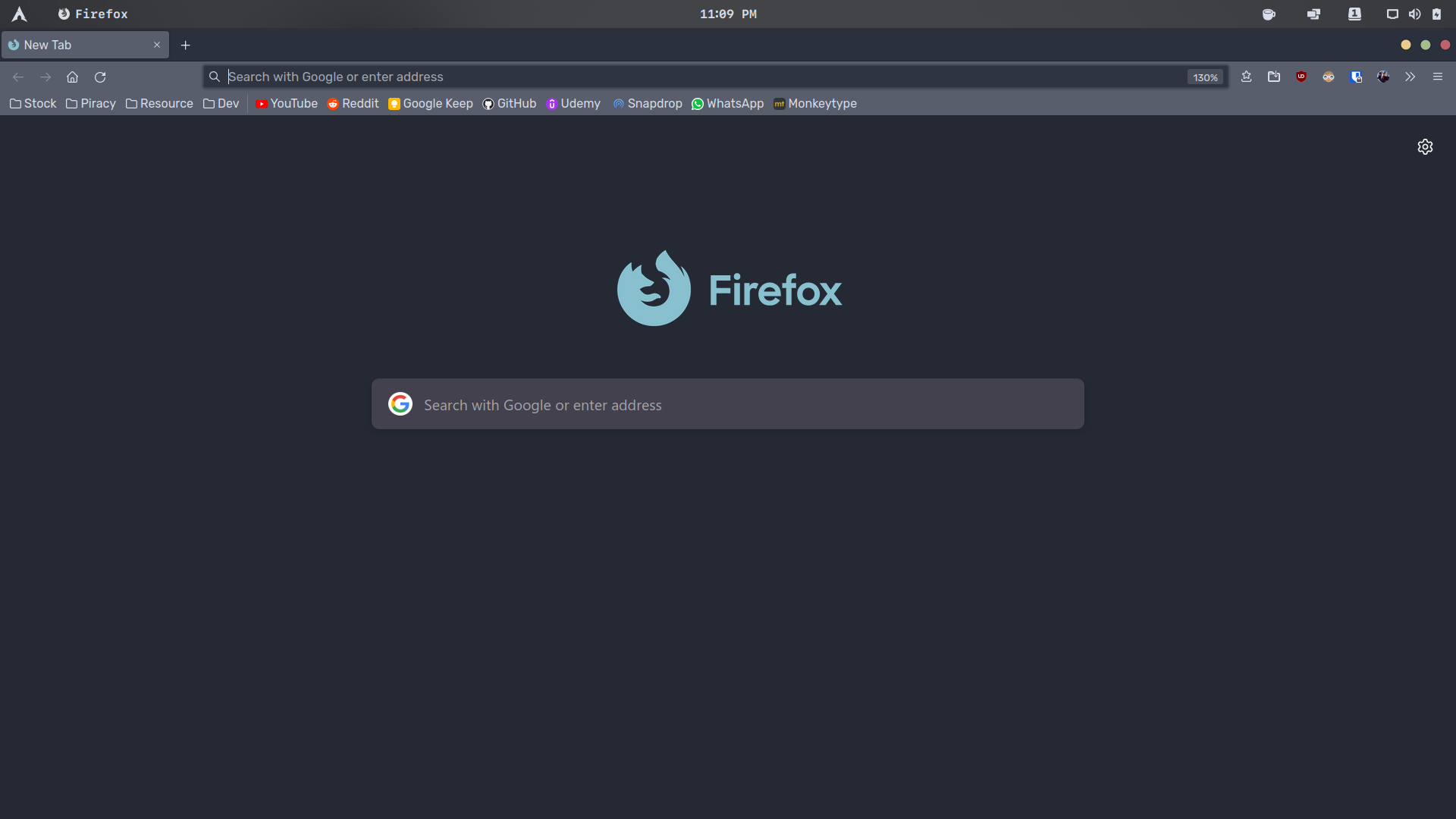Click the Firefox Downloads icon
Viewport: 1456px width, 819px height.
(1274, 77)
